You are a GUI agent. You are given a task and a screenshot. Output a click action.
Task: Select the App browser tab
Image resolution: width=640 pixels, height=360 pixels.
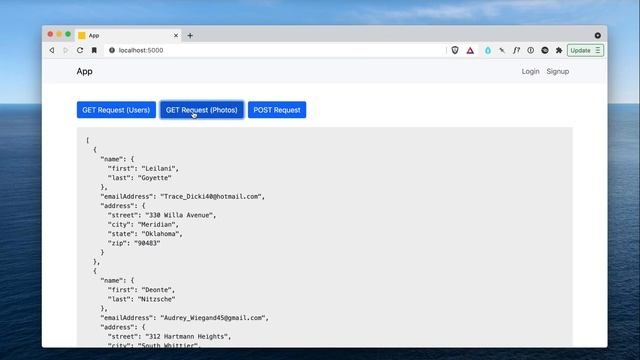(x=128, y=36)
